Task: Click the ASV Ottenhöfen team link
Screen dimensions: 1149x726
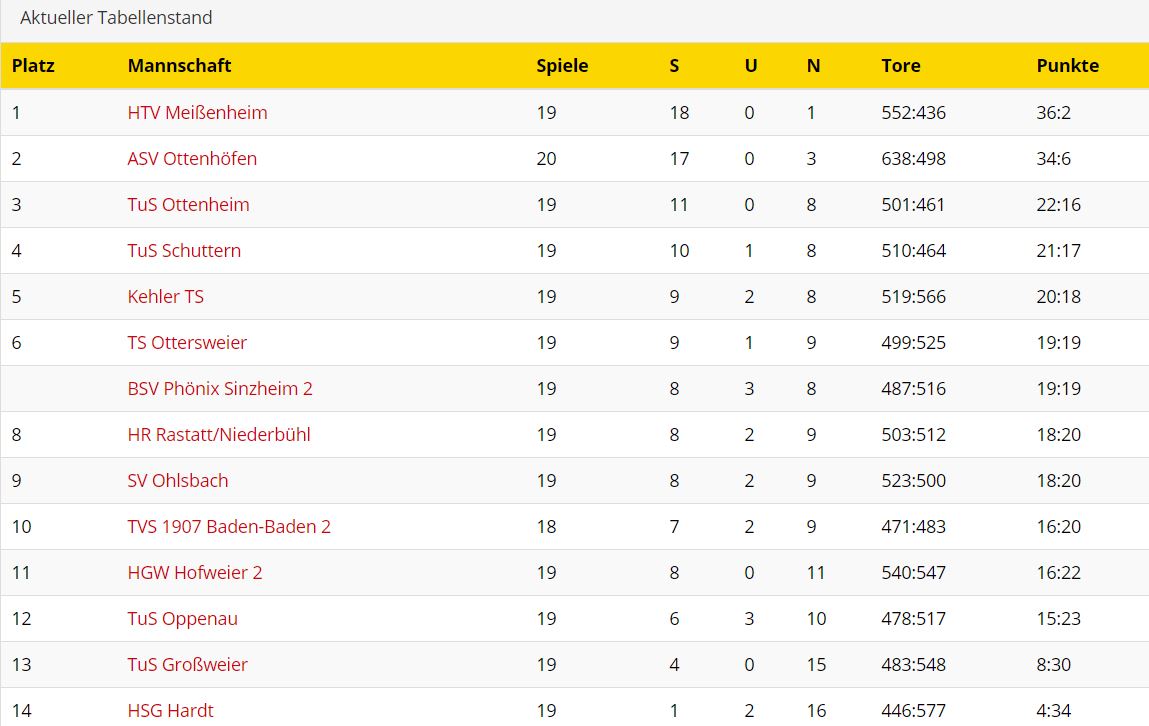Action: (x=192, y=159)
